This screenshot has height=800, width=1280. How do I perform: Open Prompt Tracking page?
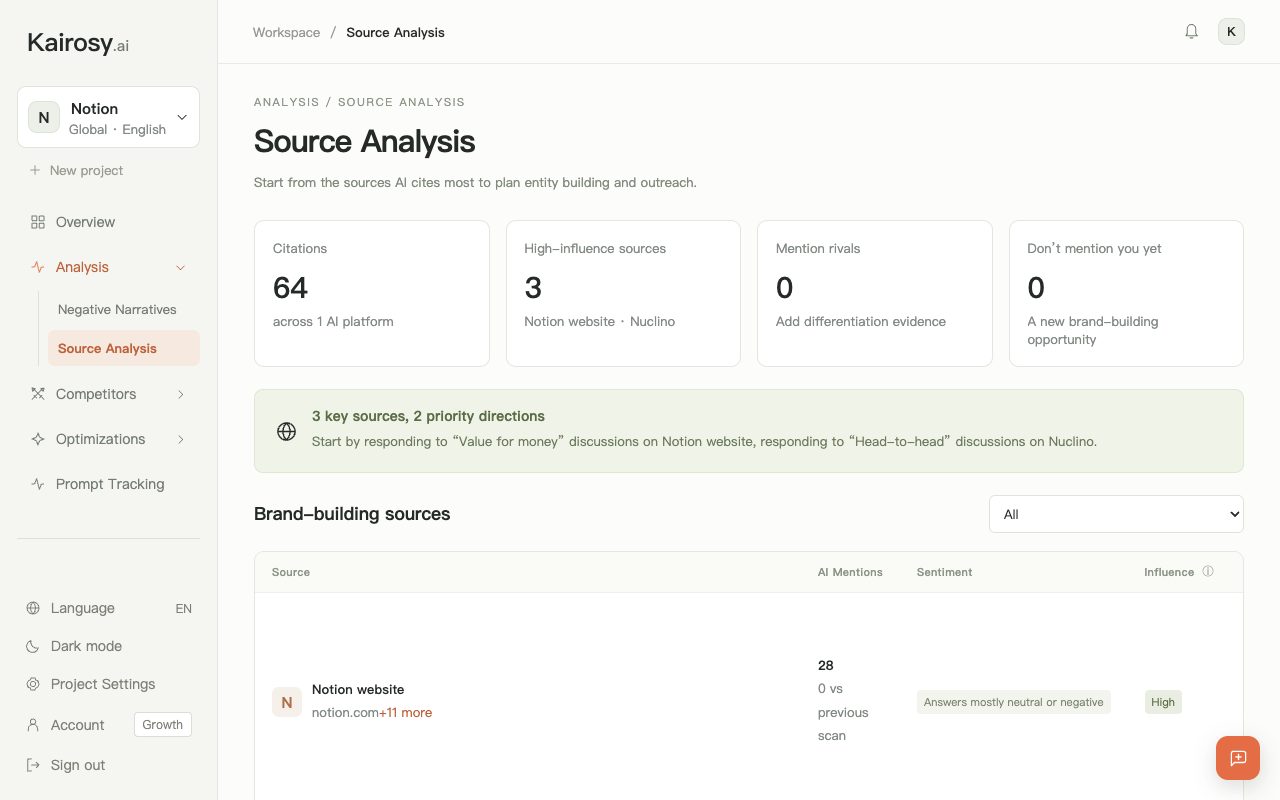click(x=108, y=484)
